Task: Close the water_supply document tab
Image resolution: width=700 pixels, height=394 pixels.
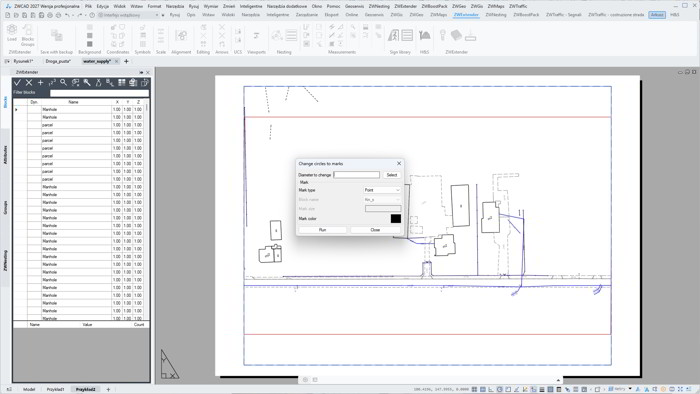Action: pyautogui.click(x=117, y=62)
